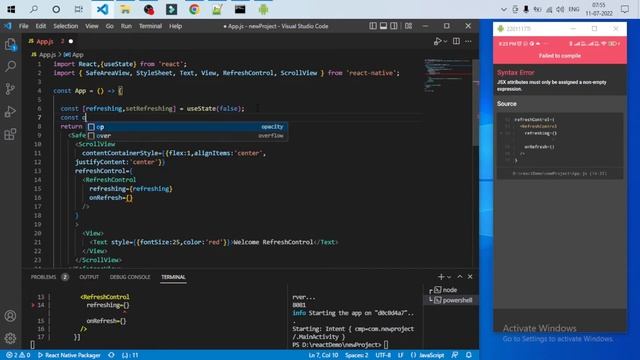Open the Explorer view in activity bar
The width and height of the screenshot is (640, 360).
pyautogui.click(x=10, y=44)
